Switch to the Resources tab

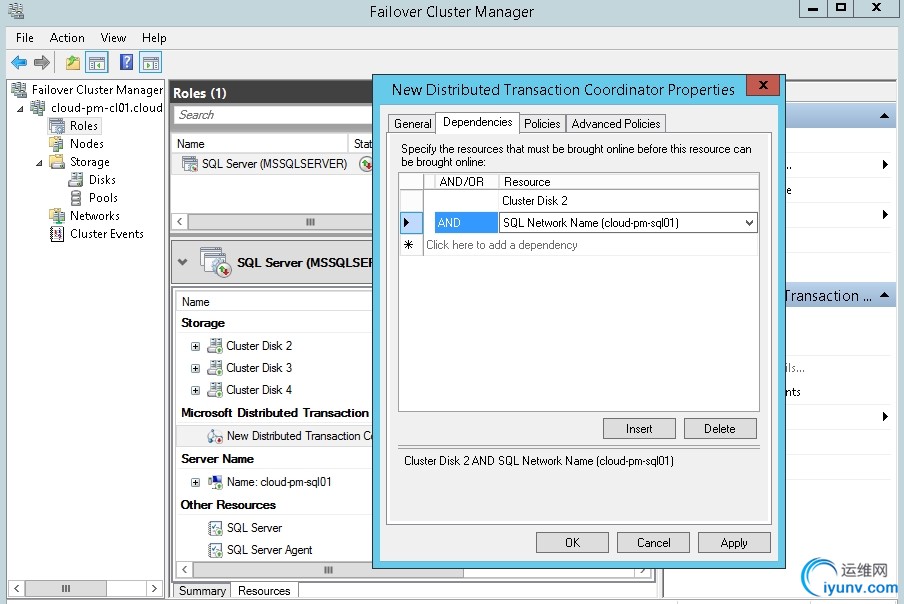[x=264, y=591]
